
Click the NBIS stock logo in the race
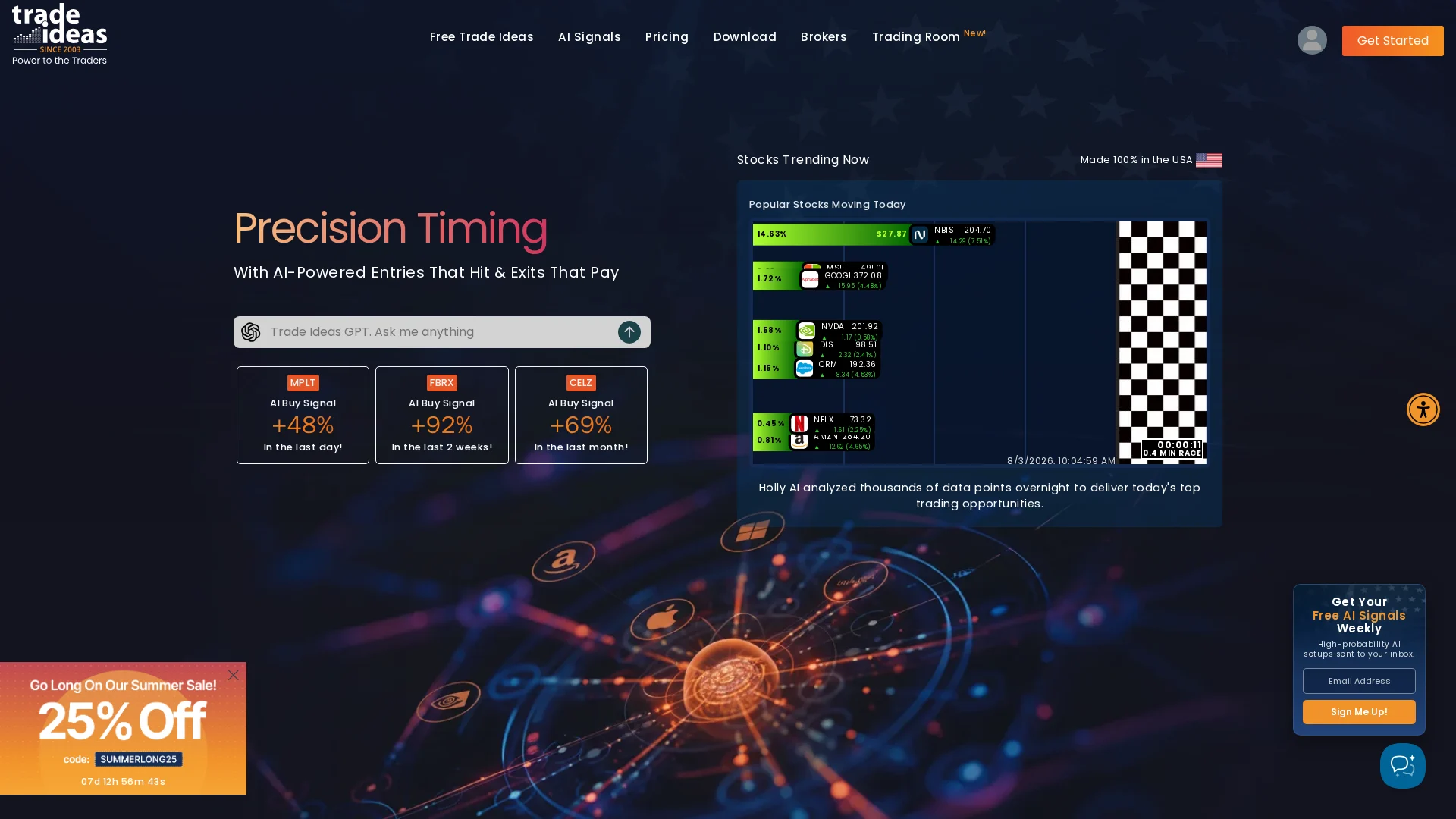click(920, 235)
